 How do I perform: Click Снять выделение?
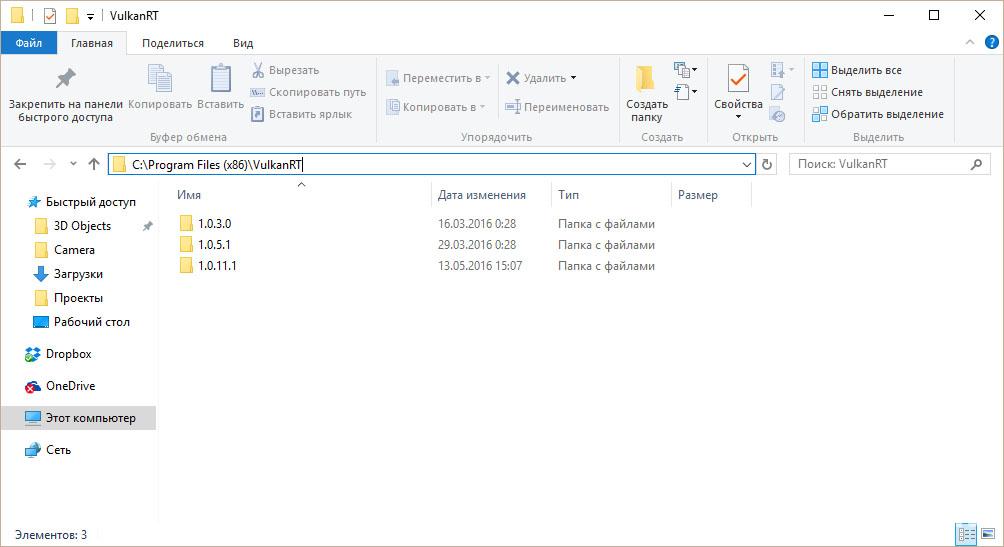coord(868,92)
